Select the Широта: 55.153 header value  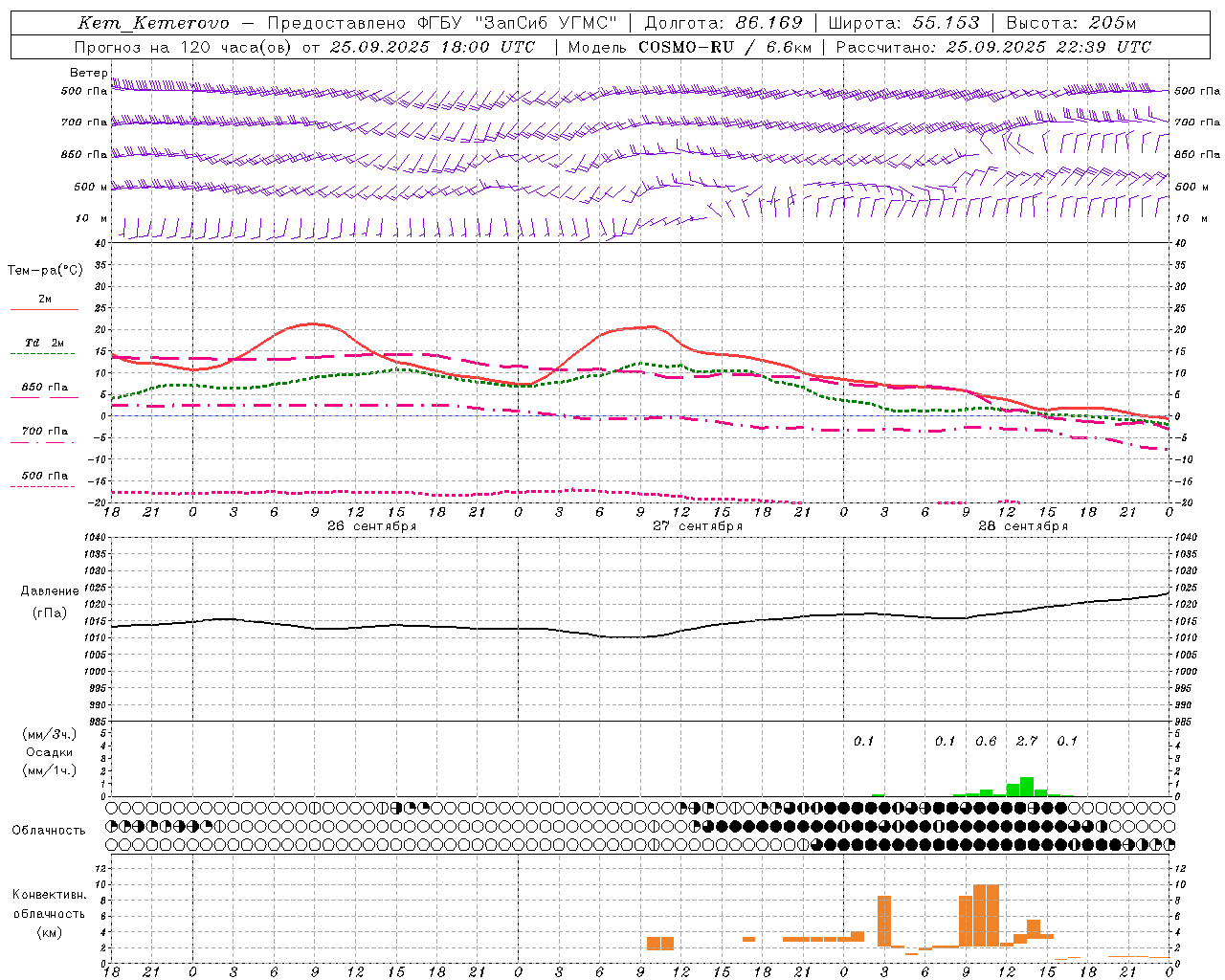[903, 23]
